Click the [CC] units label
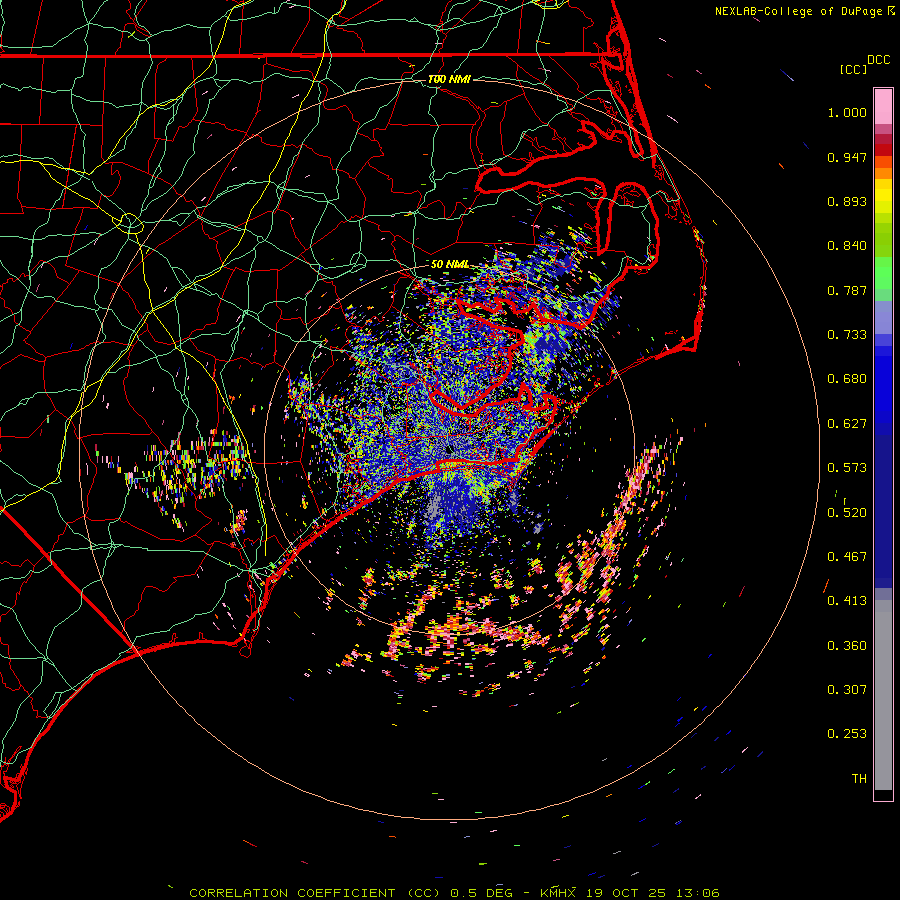The image size is (900, 900). pos(853,69)
